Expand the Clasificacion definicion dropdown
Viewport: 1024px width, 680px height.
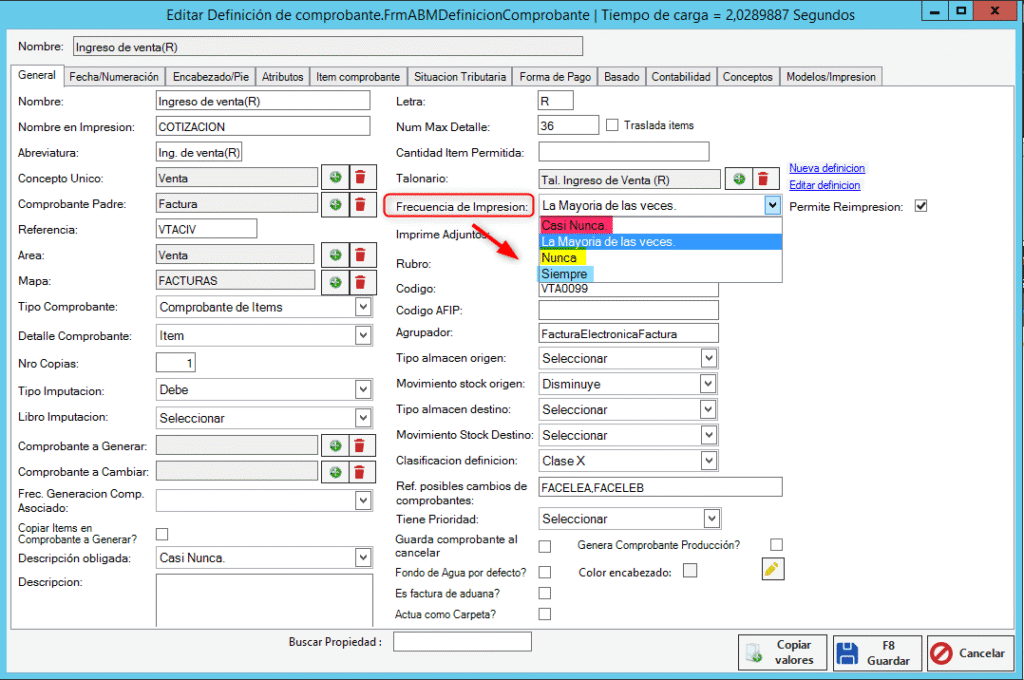coord(709,461)
